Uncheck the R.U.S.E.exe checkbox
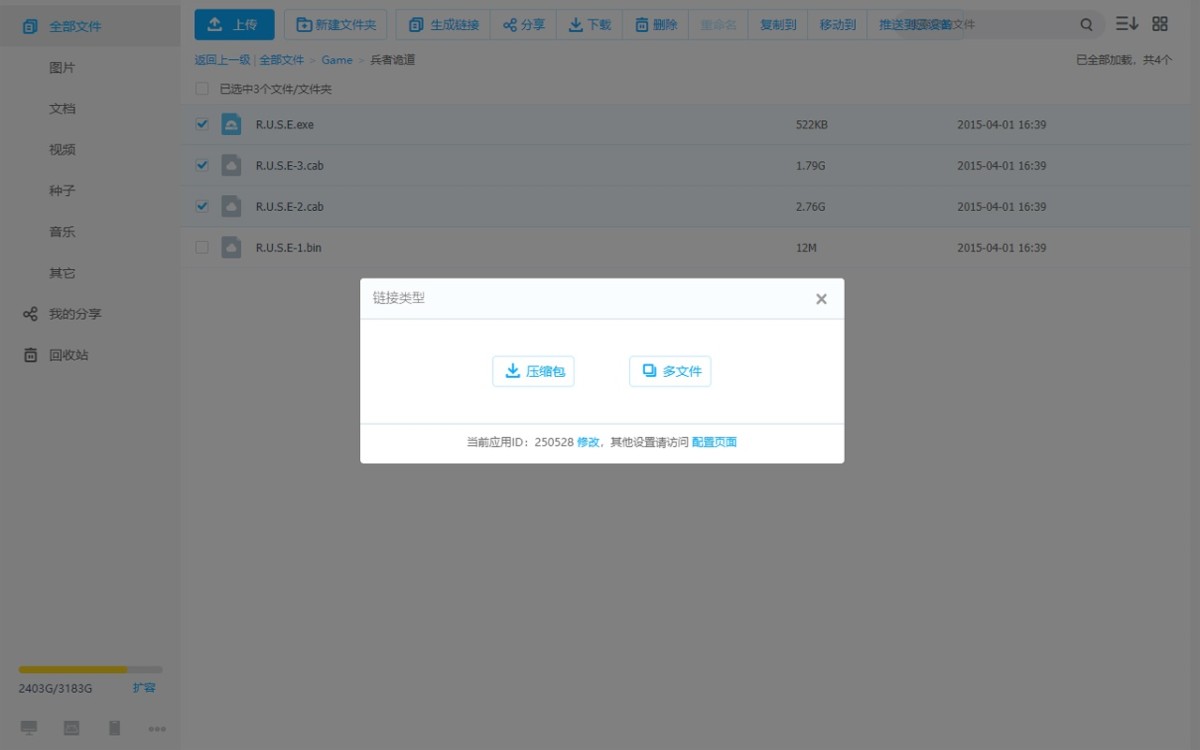 [202, 125]
